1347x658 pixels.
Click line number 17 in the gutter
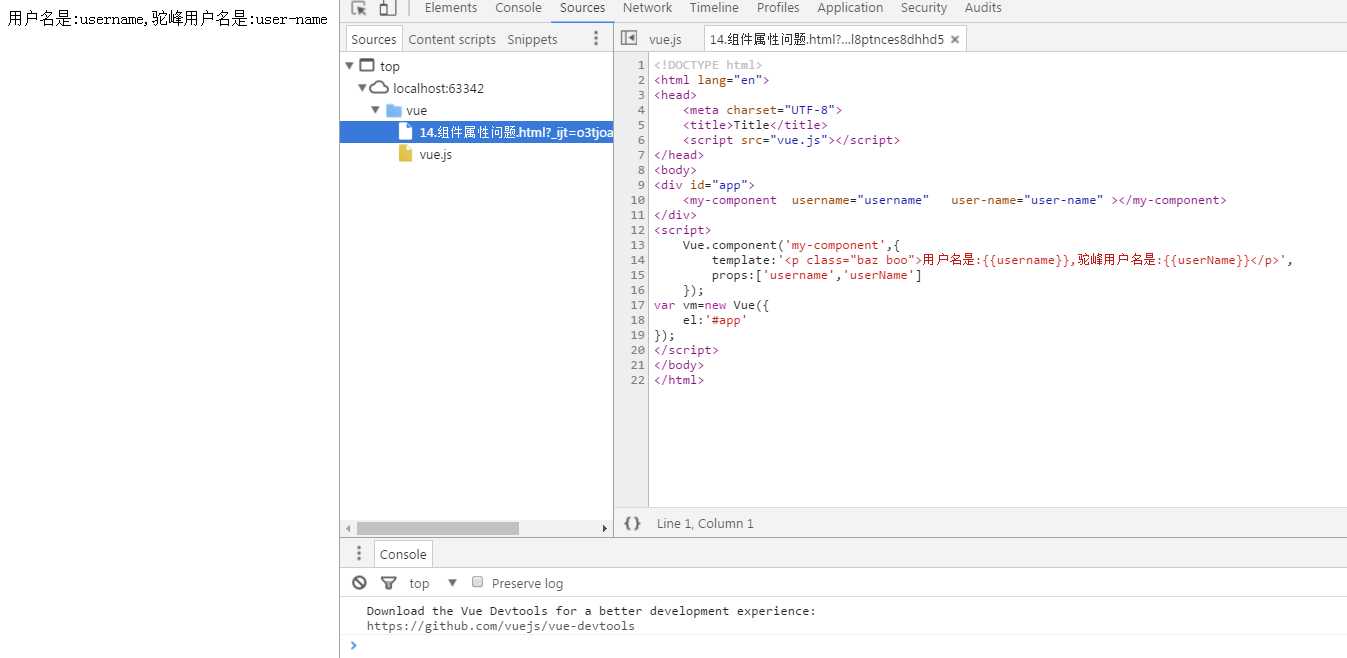(638, 305)
